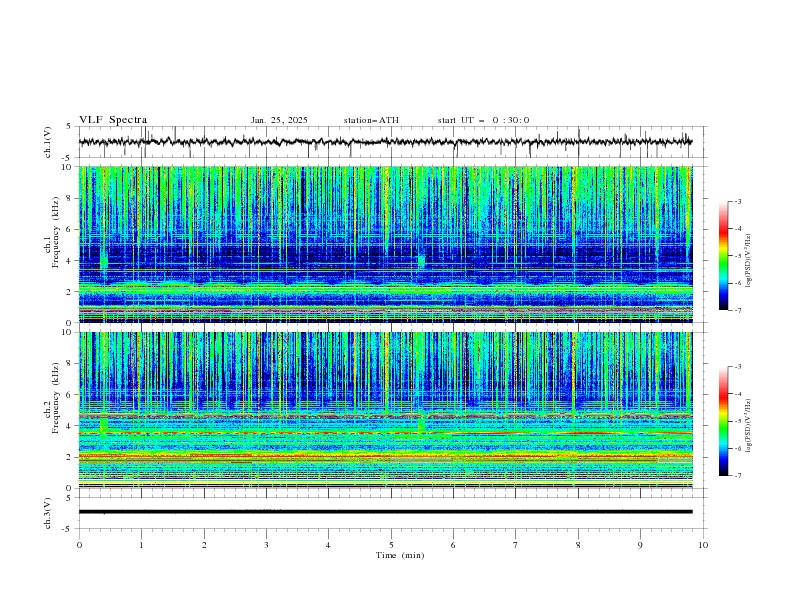Select the date text "Jan. 25, 2025"
Viewport: 792px width, 612px height.
(x=279, y=120)
